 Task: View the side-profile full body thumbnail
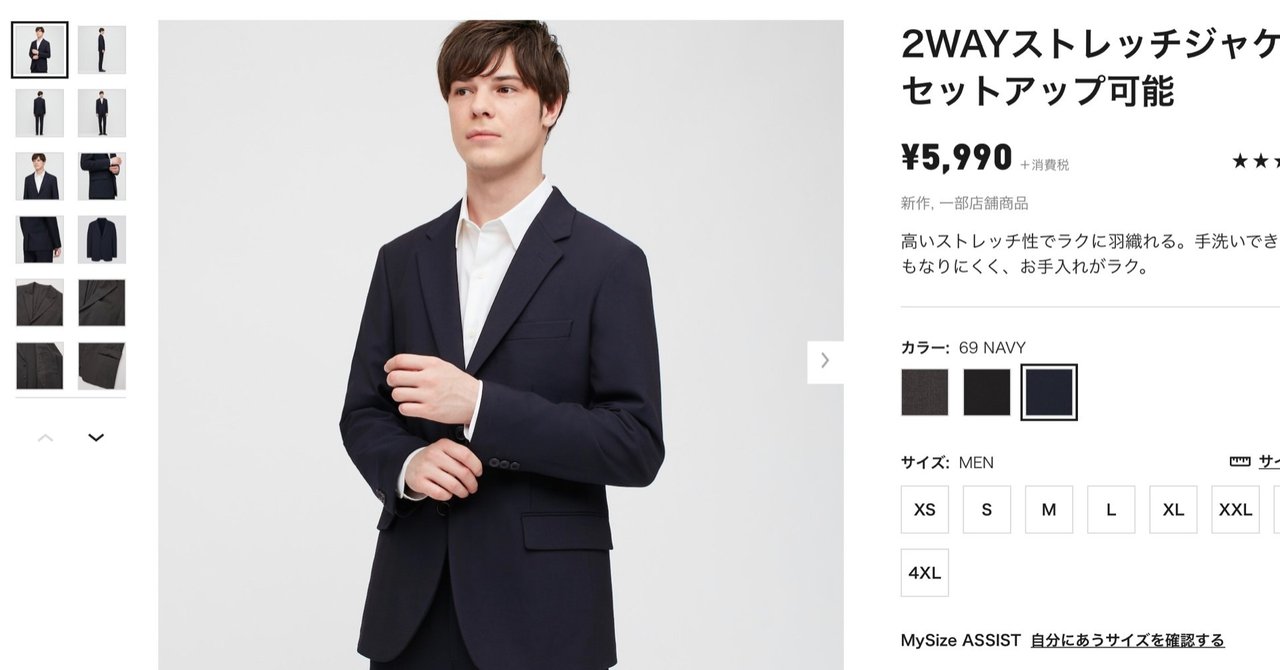pyautogui.click(x=102, y=49)
